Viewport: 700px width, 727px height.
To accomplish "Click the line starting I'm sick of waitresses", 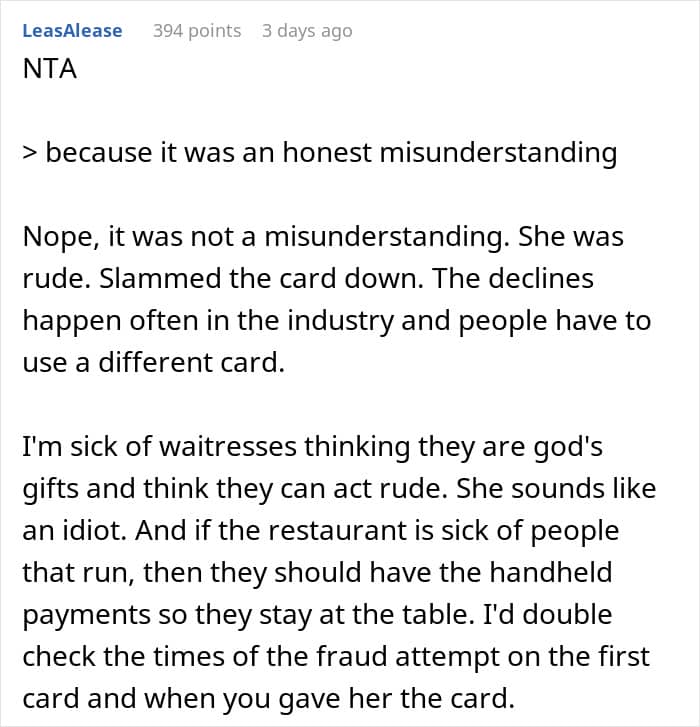I will pyautogui.click(x=313, y=447).
